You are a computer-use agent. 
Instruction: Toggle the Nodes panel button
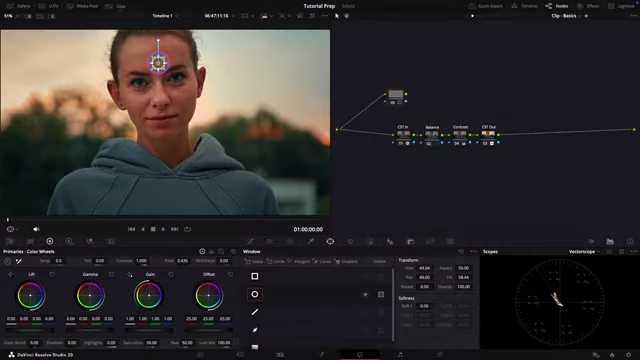(x=557, y=6)
